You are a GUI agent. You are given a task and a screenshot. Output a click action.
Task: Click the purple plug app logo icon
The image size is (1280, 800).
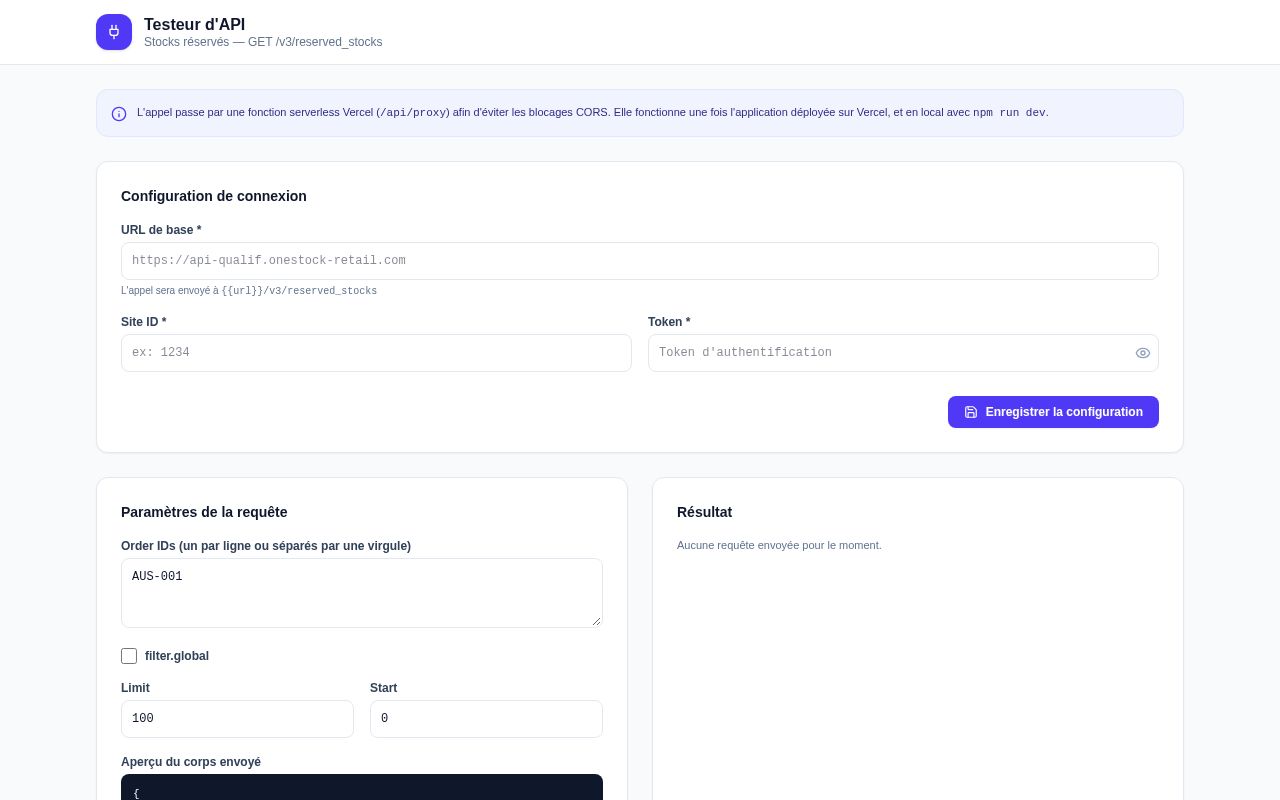coord(114,32)
